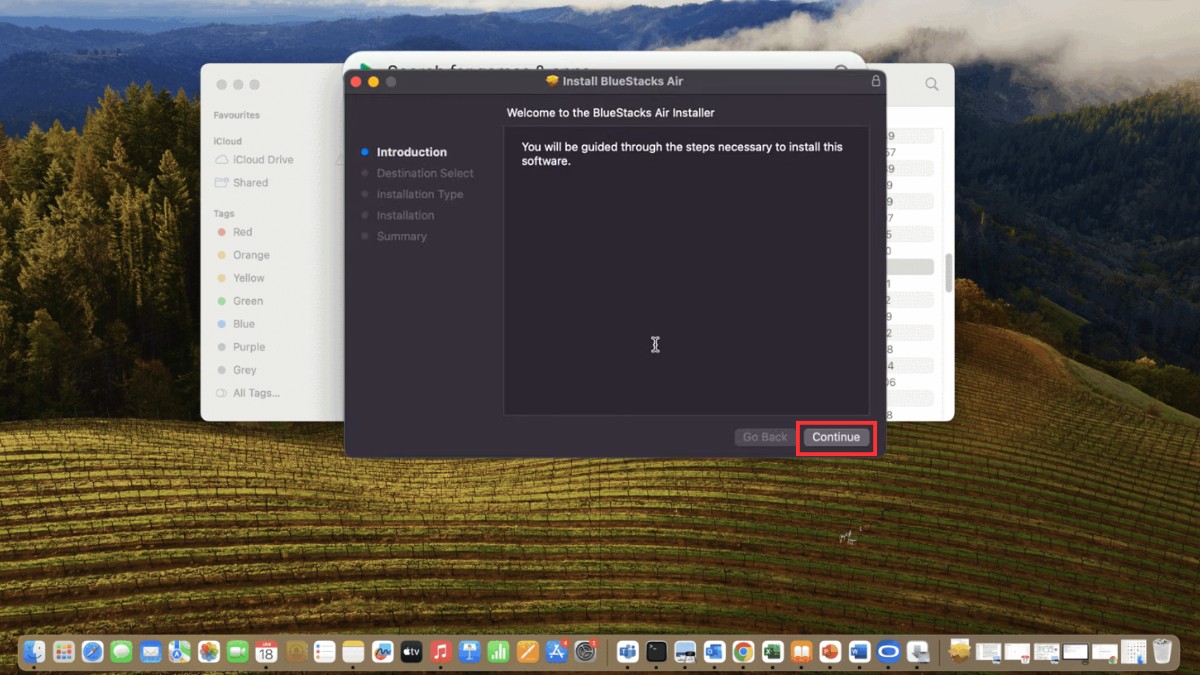
Task: Open Messages from the Dock
Action: 122,652
